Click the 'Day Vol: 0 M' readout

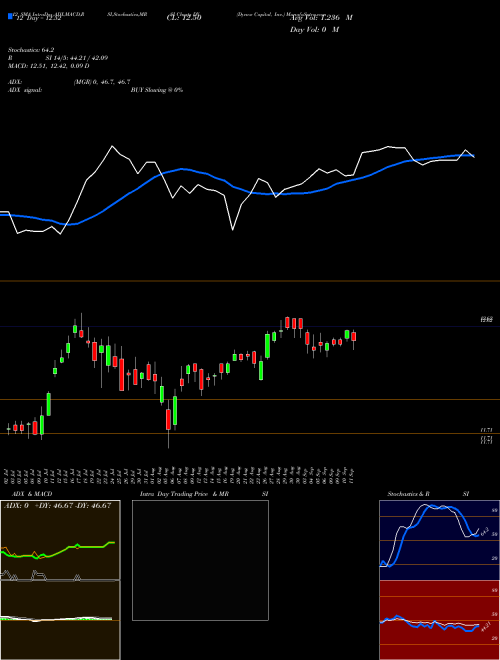[314, 29]
